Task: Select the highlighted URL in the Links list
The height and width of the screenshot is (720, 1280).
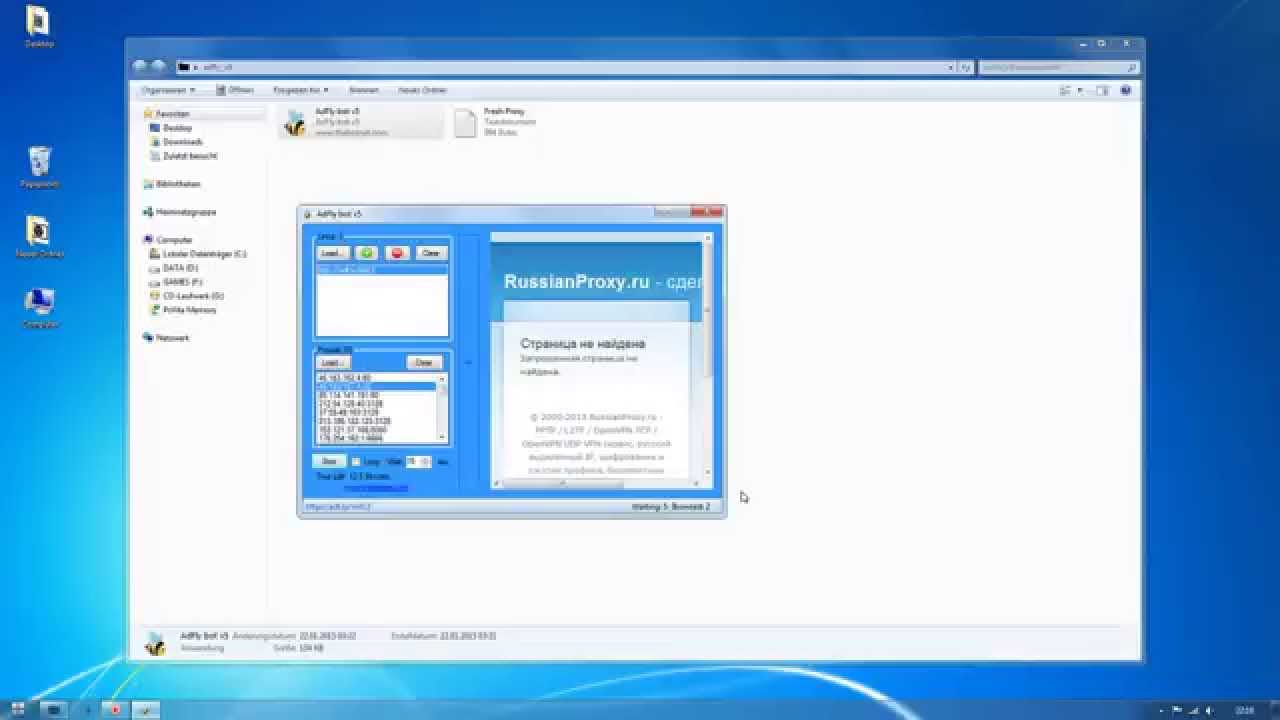Action: click(x=382, y=269)
